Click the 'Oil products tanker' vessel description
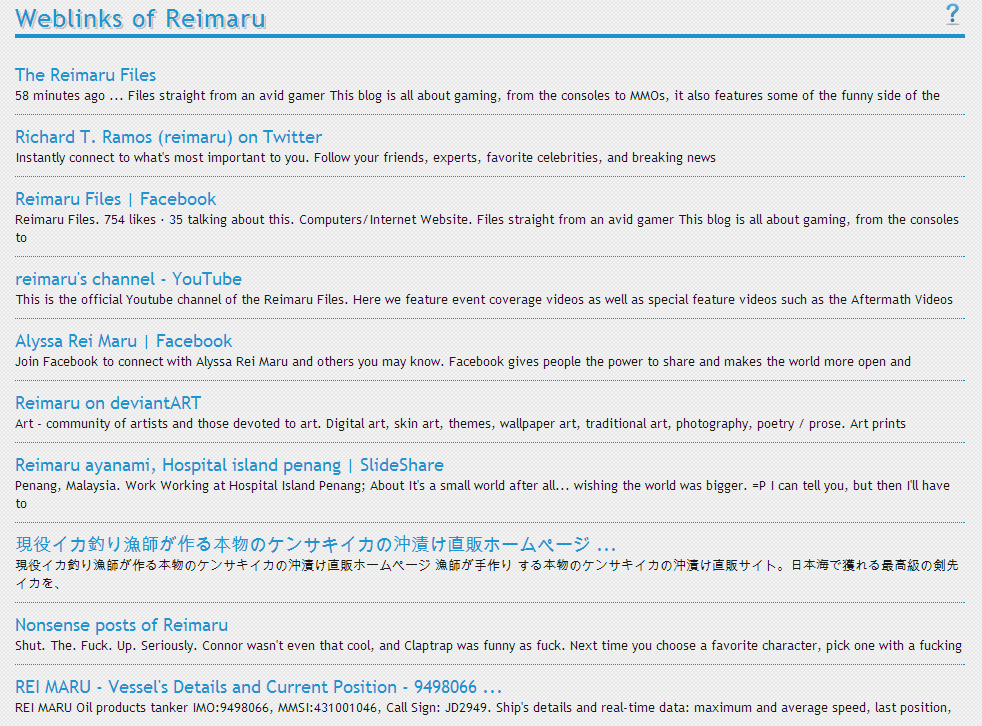Screen dimensions: 982x726 click(x=482, y=708)
